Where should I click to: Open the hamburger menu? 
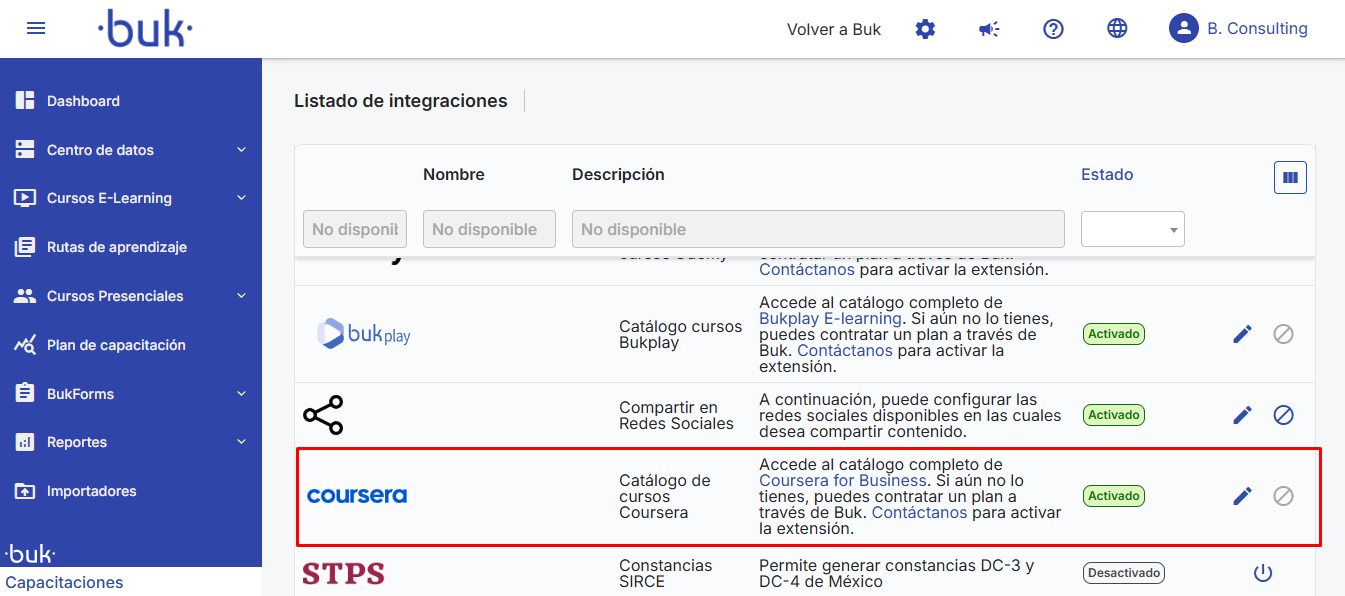click(36, 28)
